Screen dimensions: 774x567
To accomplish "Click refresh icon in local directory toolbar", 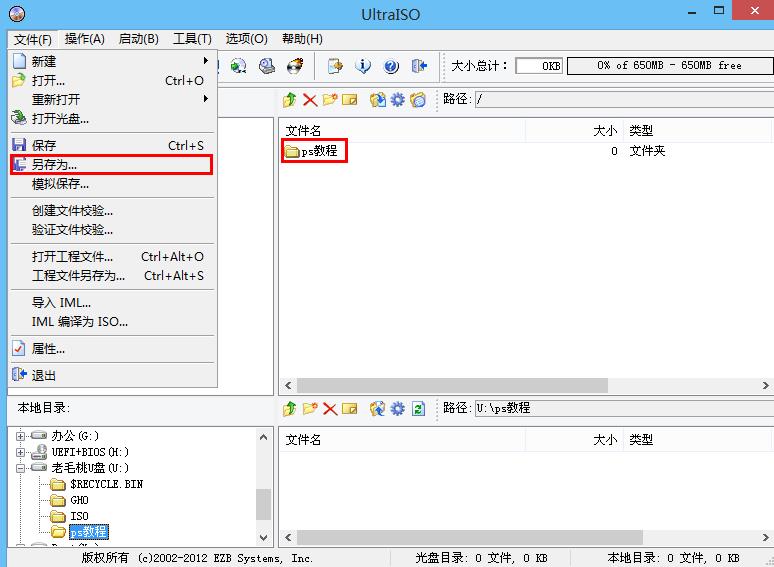I will [419, 408].
